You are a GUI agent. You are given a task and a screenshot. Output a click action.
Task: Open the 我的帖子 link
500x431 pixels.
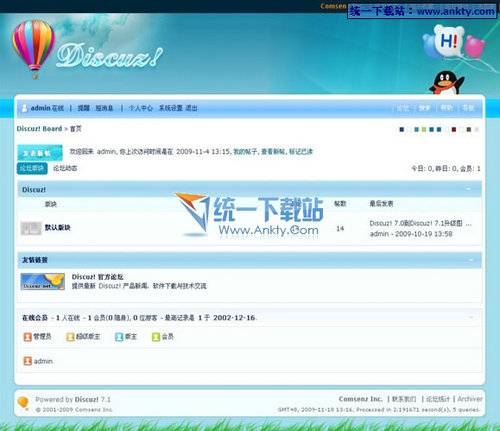coord(245,152)
